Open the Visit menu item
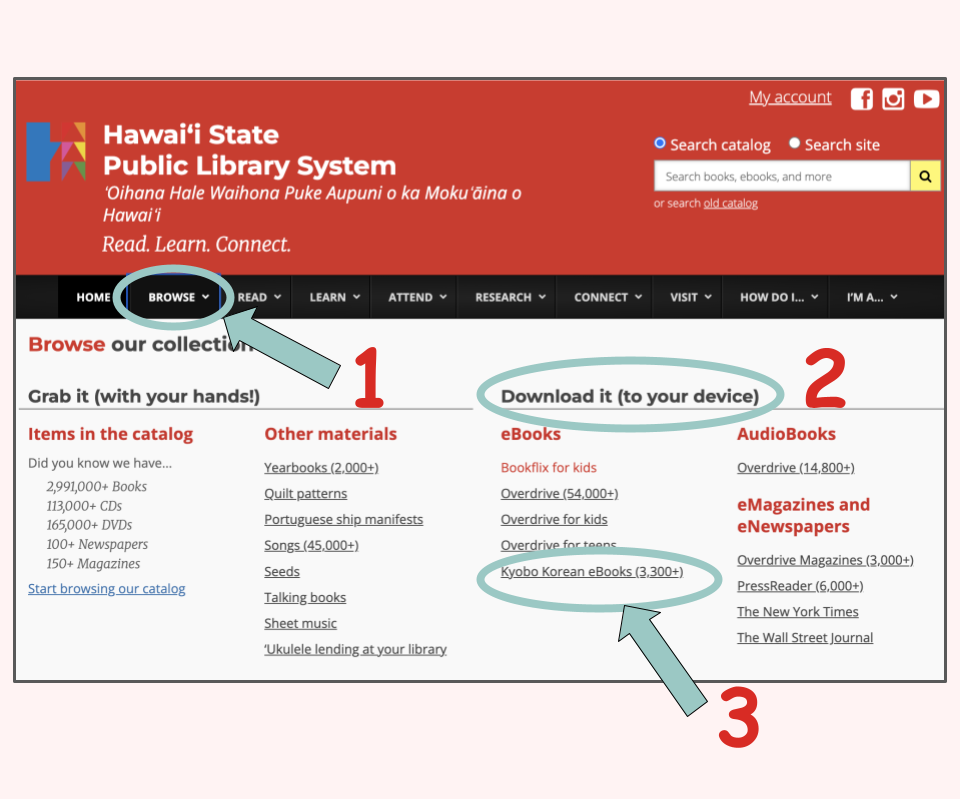The height and width of the screenshot is (799, 960). pyautogui.click(x=690, y=297)
